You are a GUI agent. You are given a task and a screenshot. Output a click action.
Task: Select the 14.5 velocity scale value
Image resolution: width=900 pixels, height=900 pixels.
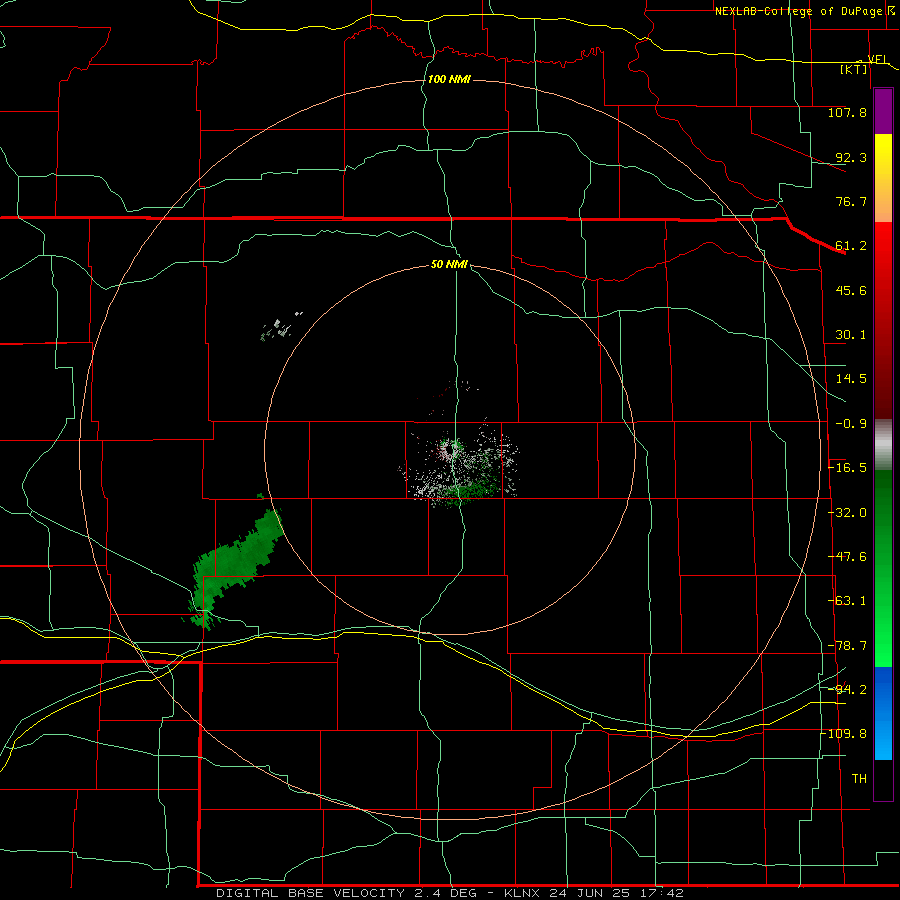point(851,379)
